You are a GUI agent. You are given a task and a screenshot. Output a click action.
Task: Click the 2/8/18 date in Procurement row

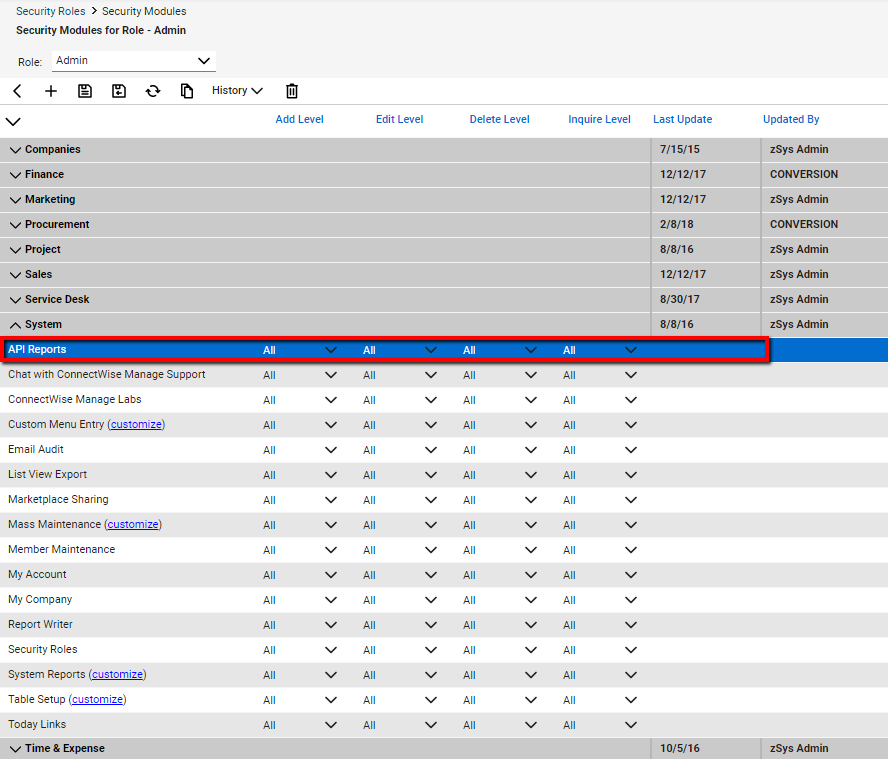677,224
